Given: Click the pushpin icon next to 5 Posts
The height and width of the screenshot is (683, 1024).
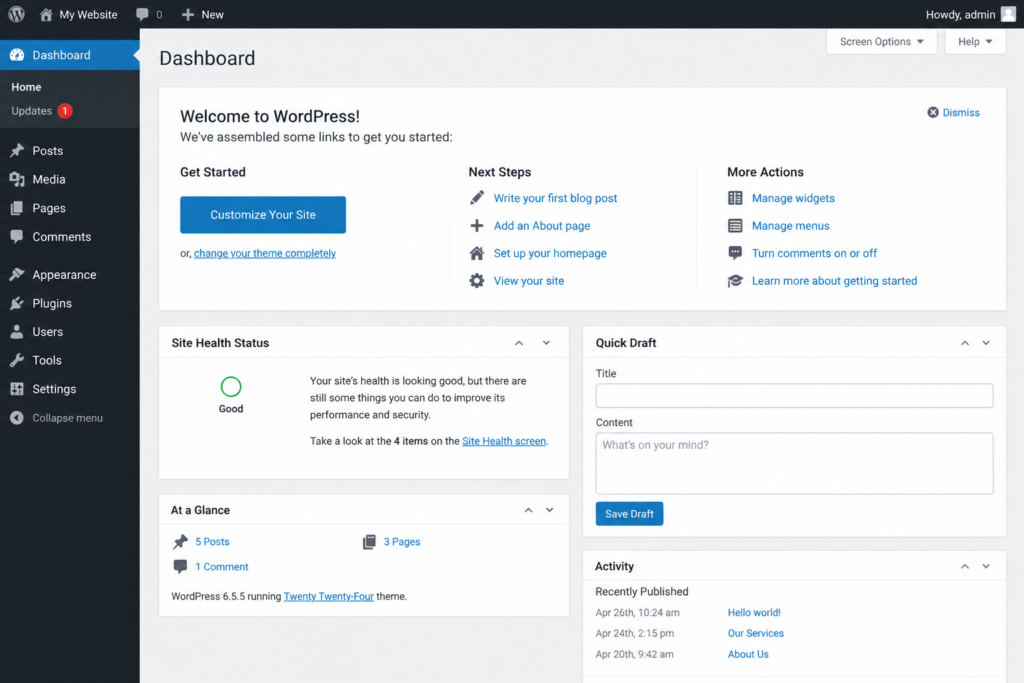Looking at the screenshot, I should coord(180,541).
